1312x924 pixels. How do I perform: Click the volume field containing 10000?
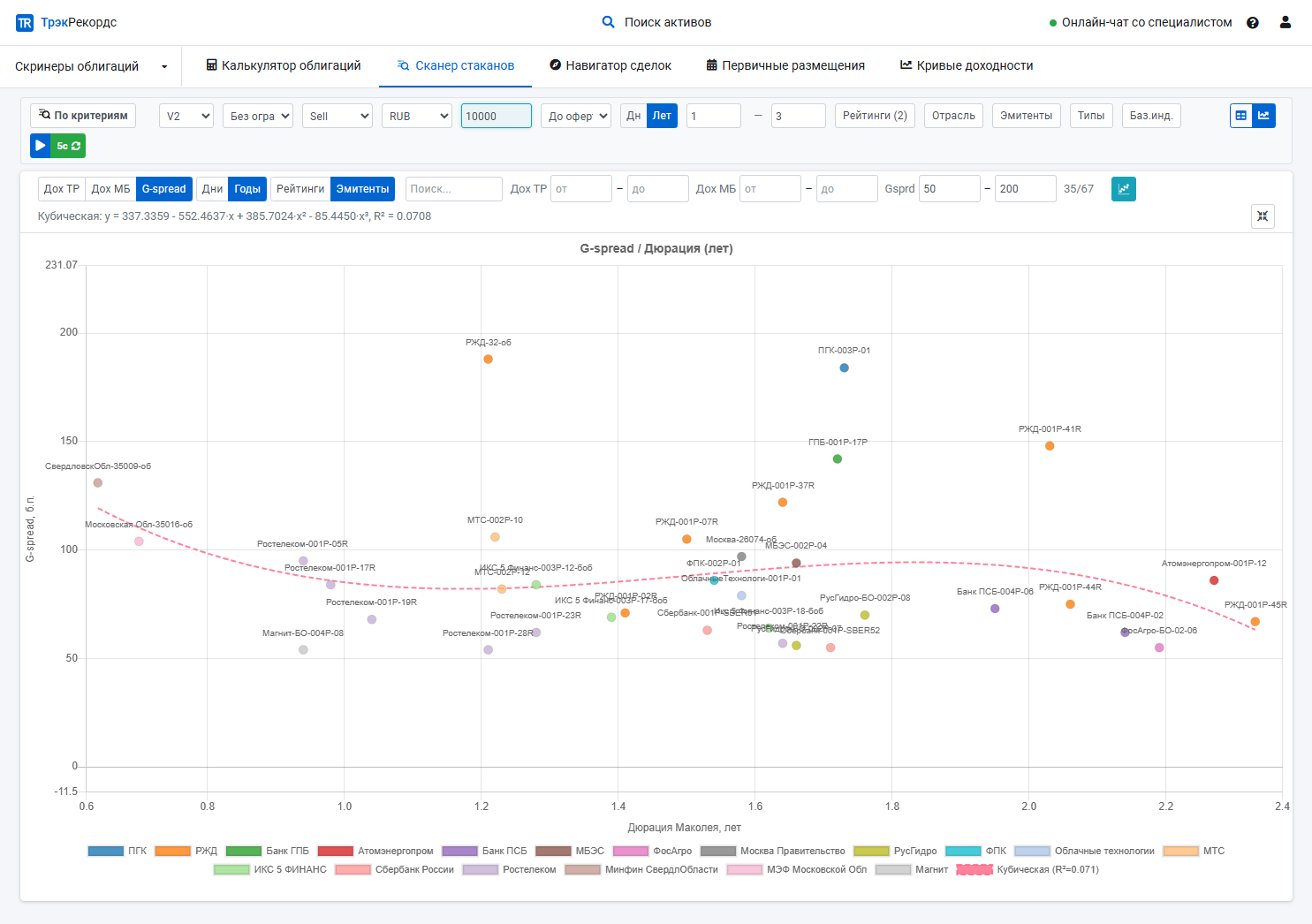pyautogui.click(x=497, y=116)
